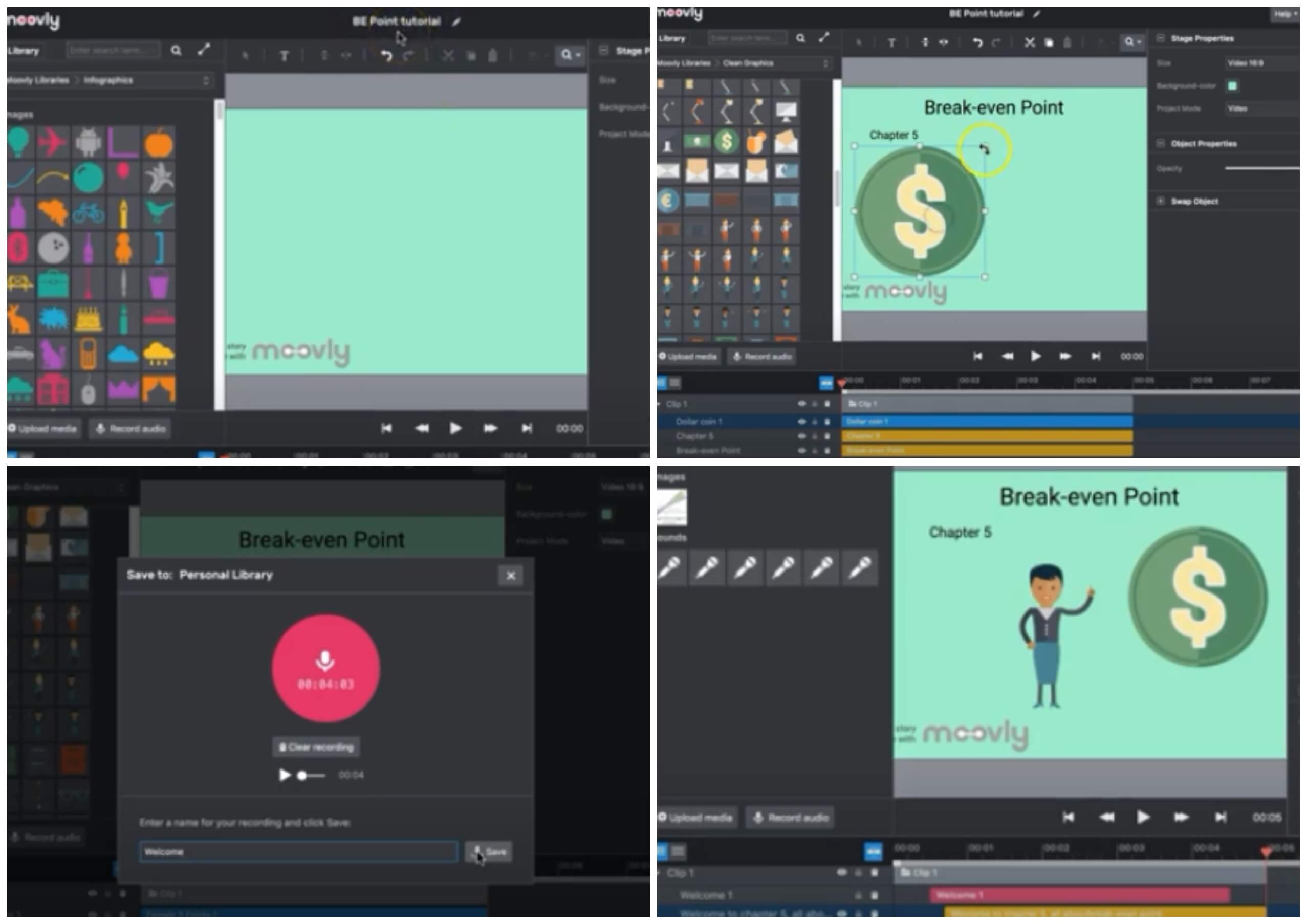This screenshot has width=1307, height=924.
Task: Pick the orange pumpkin infographic image
Action: click(x=158, y=142)
